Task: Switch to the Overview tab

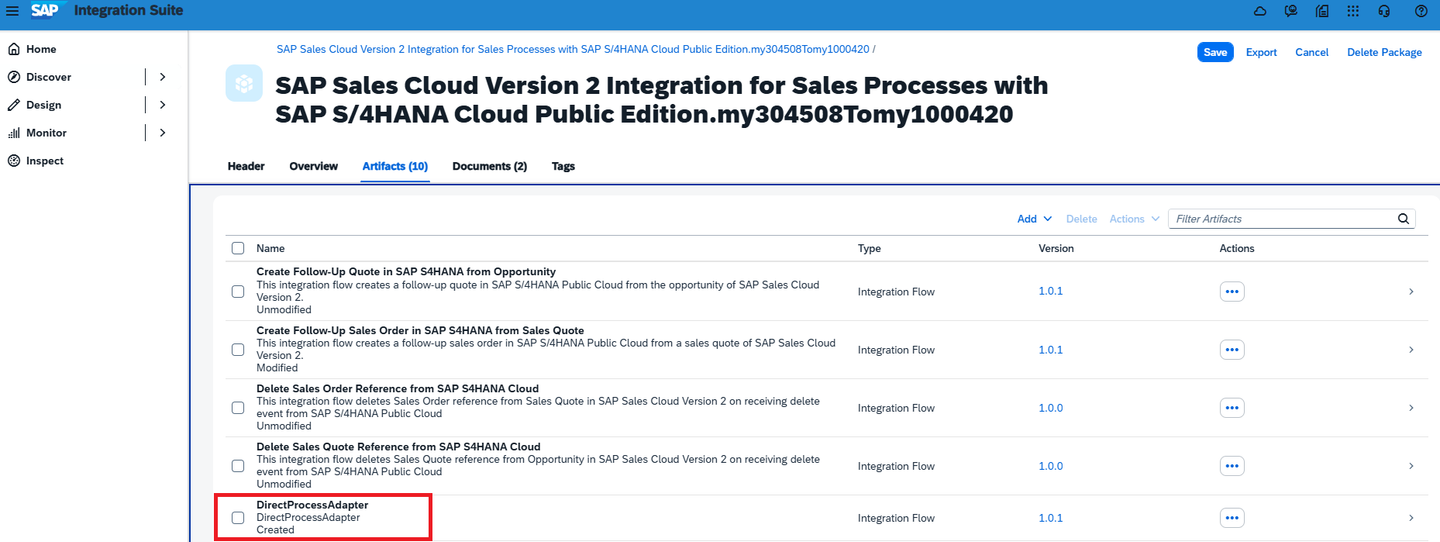Action: tap(314, 166)
